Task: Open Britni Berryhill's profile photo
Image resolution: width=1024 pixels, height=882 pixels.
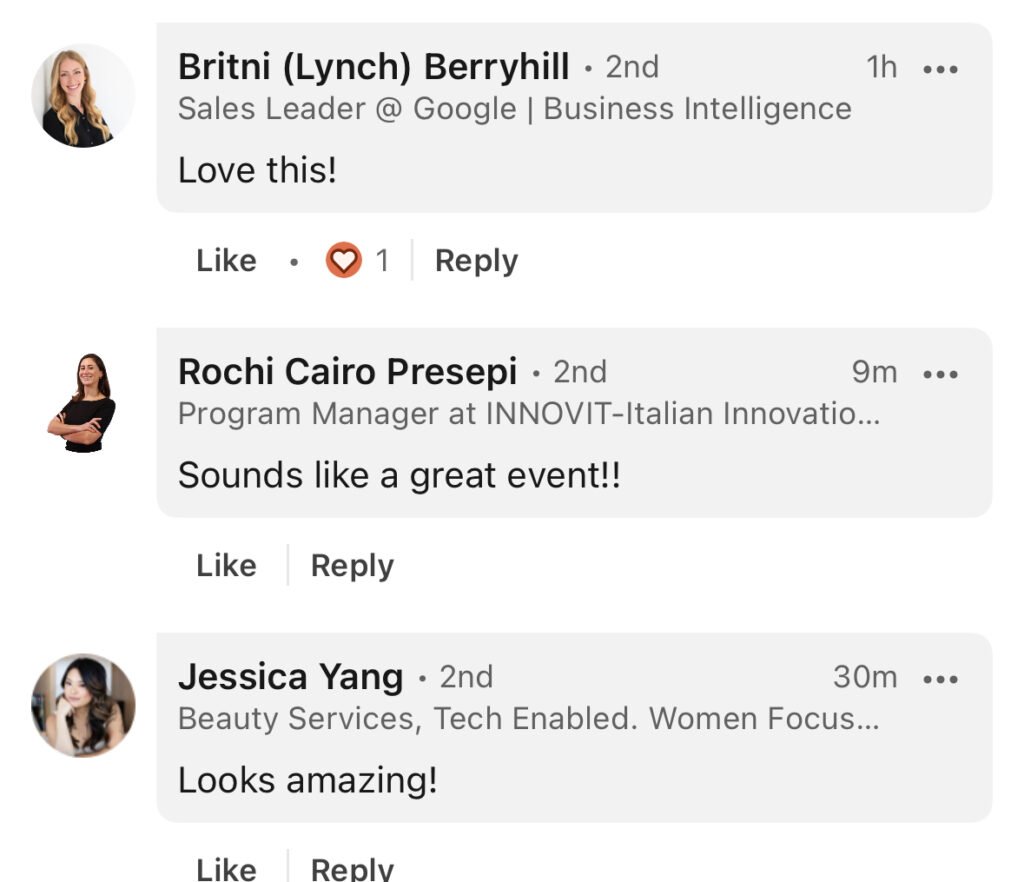Action: click(83, 96)
